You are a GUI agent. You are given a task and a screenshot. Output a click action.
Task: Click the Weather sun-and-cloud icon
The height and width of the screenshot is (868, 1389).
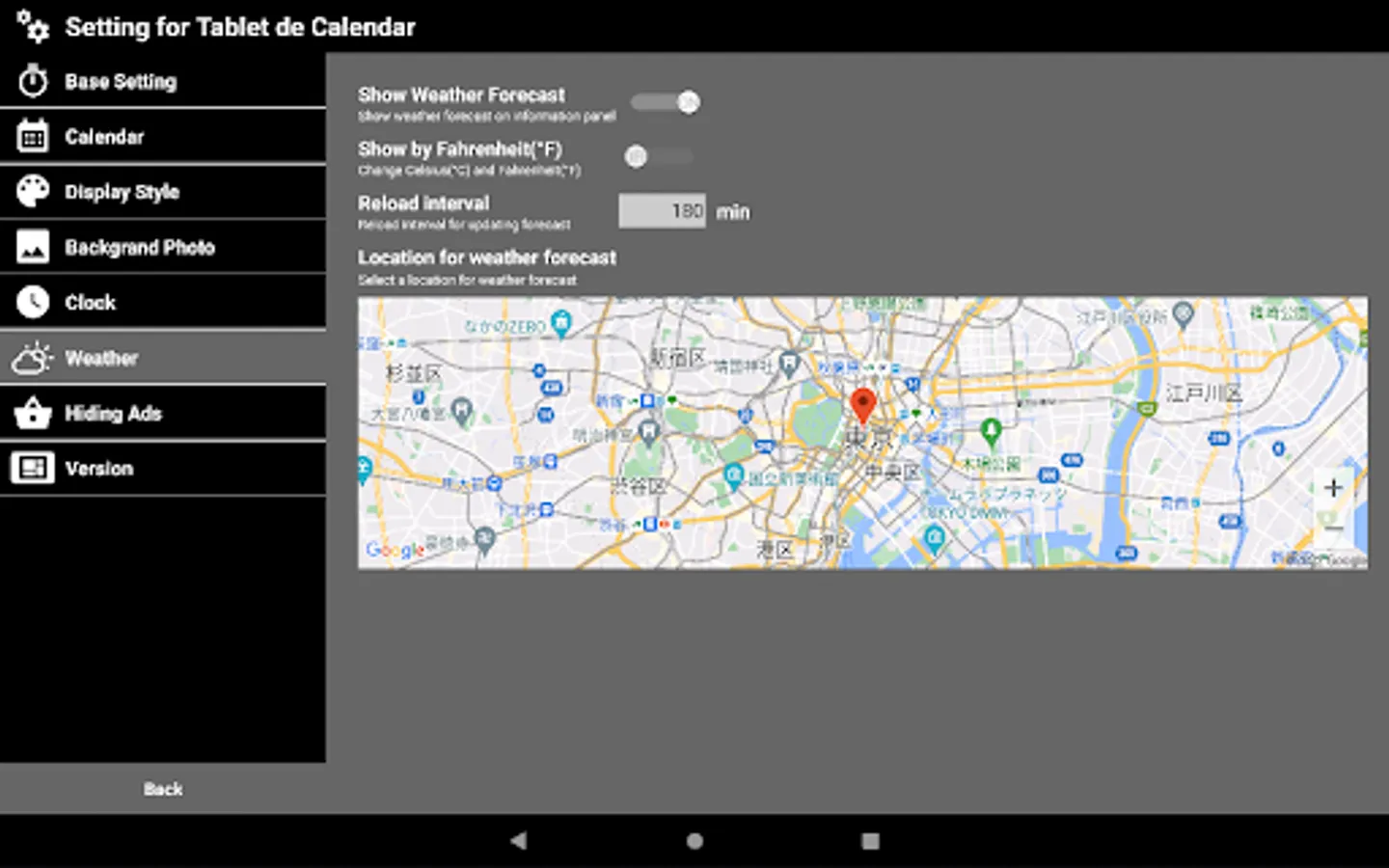[34, 358]
